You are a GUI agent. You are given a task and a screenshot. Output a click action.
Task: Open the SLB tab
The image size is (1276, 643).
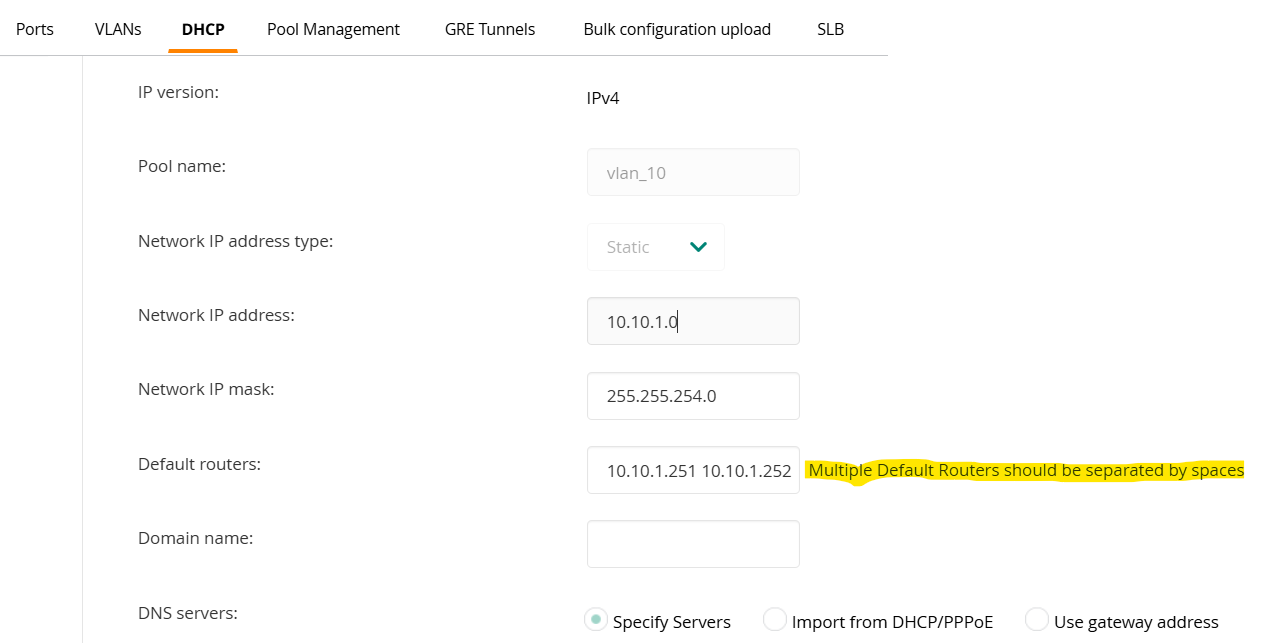point(830,29)
